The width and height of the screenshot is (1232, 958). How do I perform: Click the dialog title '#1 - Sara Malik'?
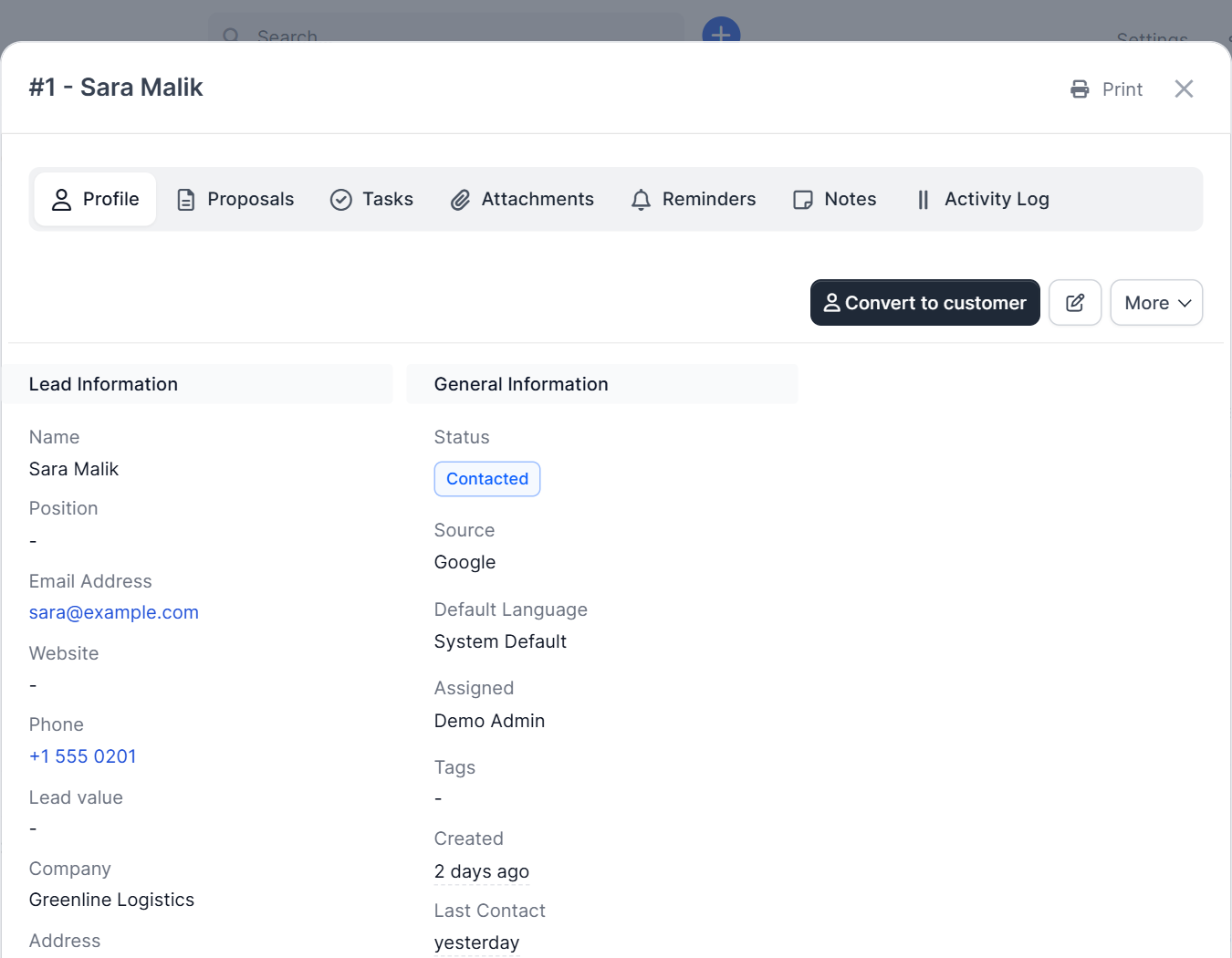tap(116, 88)
